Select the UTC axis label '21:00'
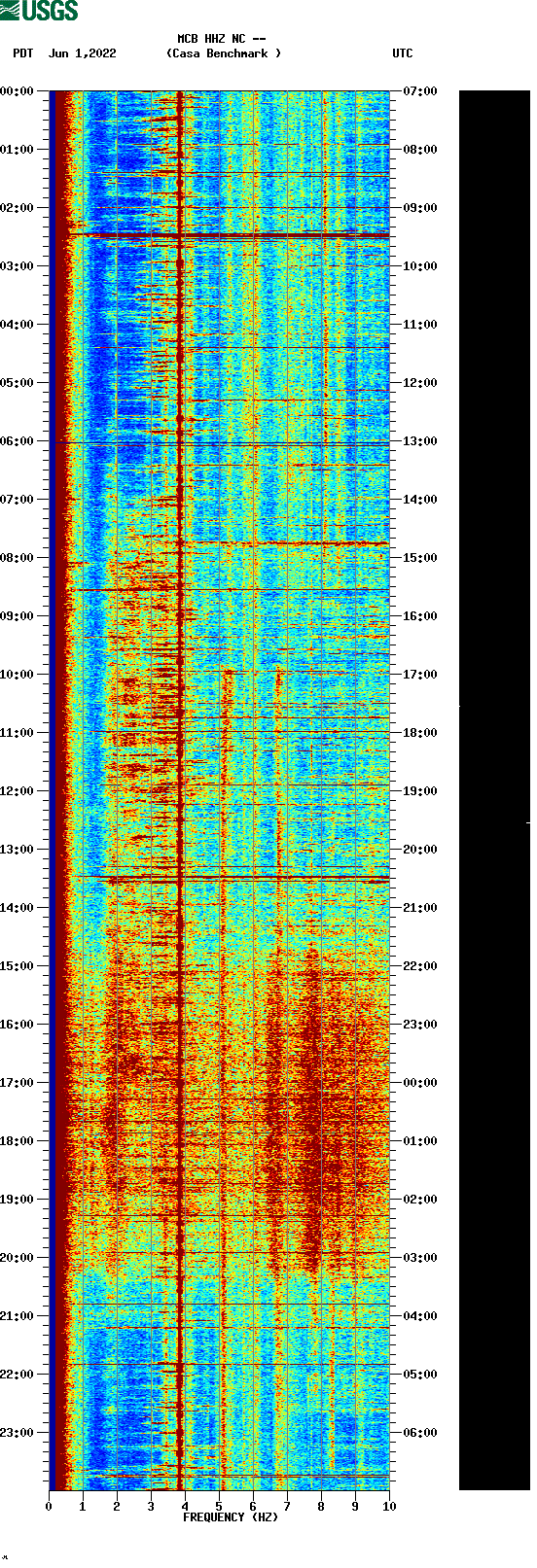Screen dimensions: 537x1568 pyautogui.click(x=420, y=908)
